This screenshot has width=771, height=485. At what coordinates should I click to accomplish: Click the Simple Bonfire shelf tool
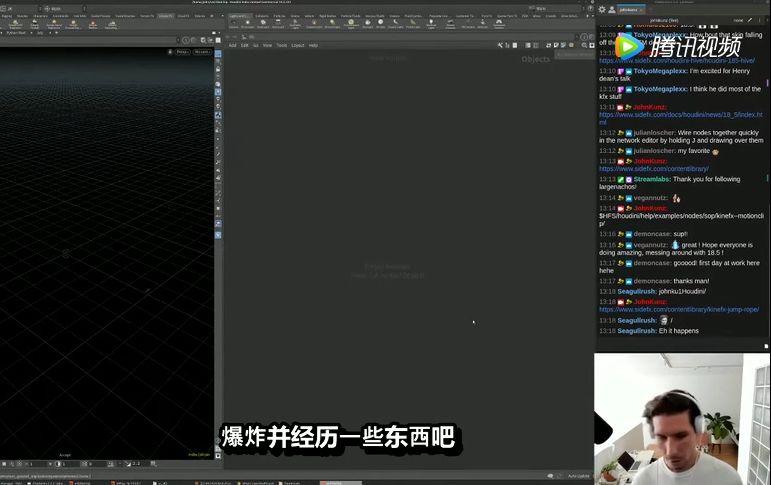(92, 24)
